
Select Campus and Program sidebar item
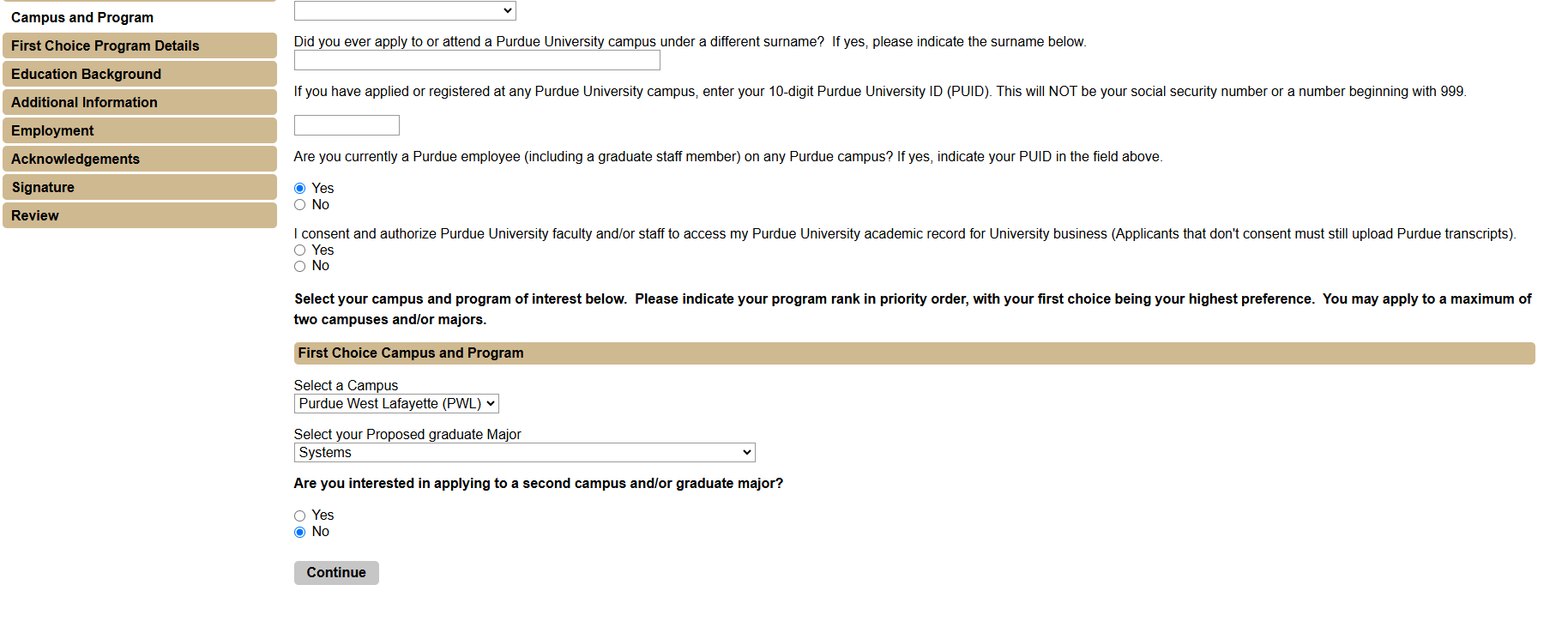tap(82, 17)
